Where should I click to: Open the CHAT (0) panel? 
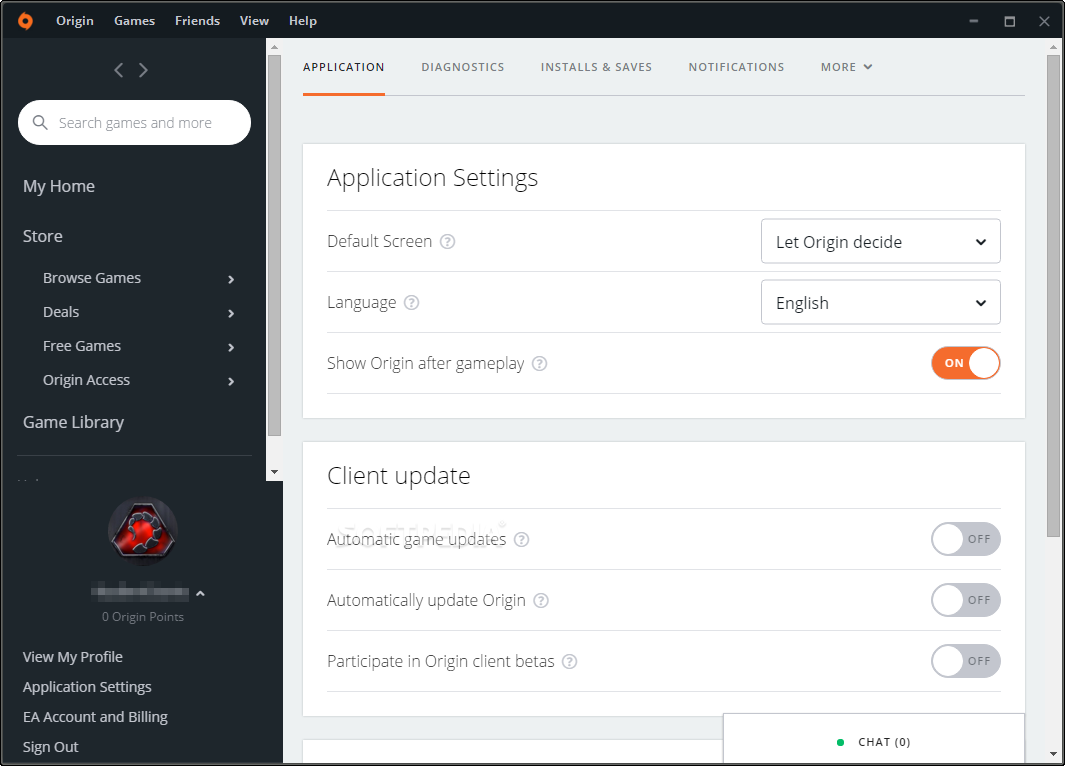pyautogui.click(x=874, y=740)
